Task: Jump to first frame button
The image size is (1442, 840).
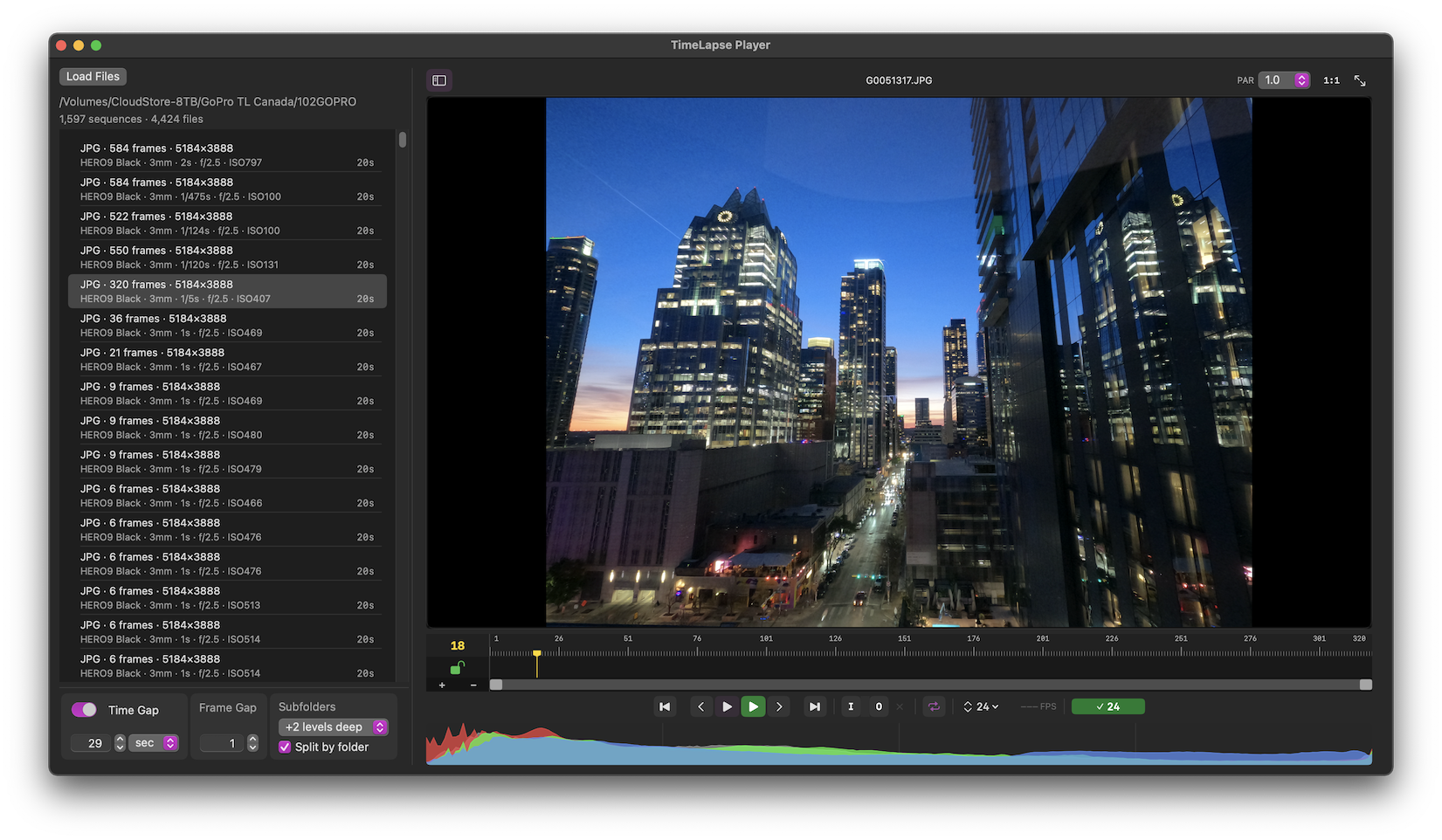Action: pyautogui.click(x=665, y=706)
